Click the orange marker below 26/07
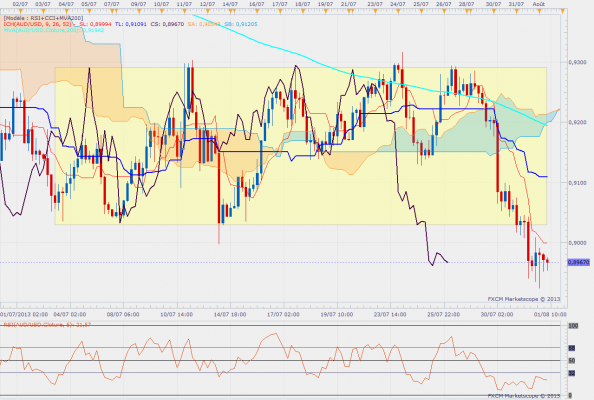Screen dimensions: 594x400 click(x=444, y=11)
